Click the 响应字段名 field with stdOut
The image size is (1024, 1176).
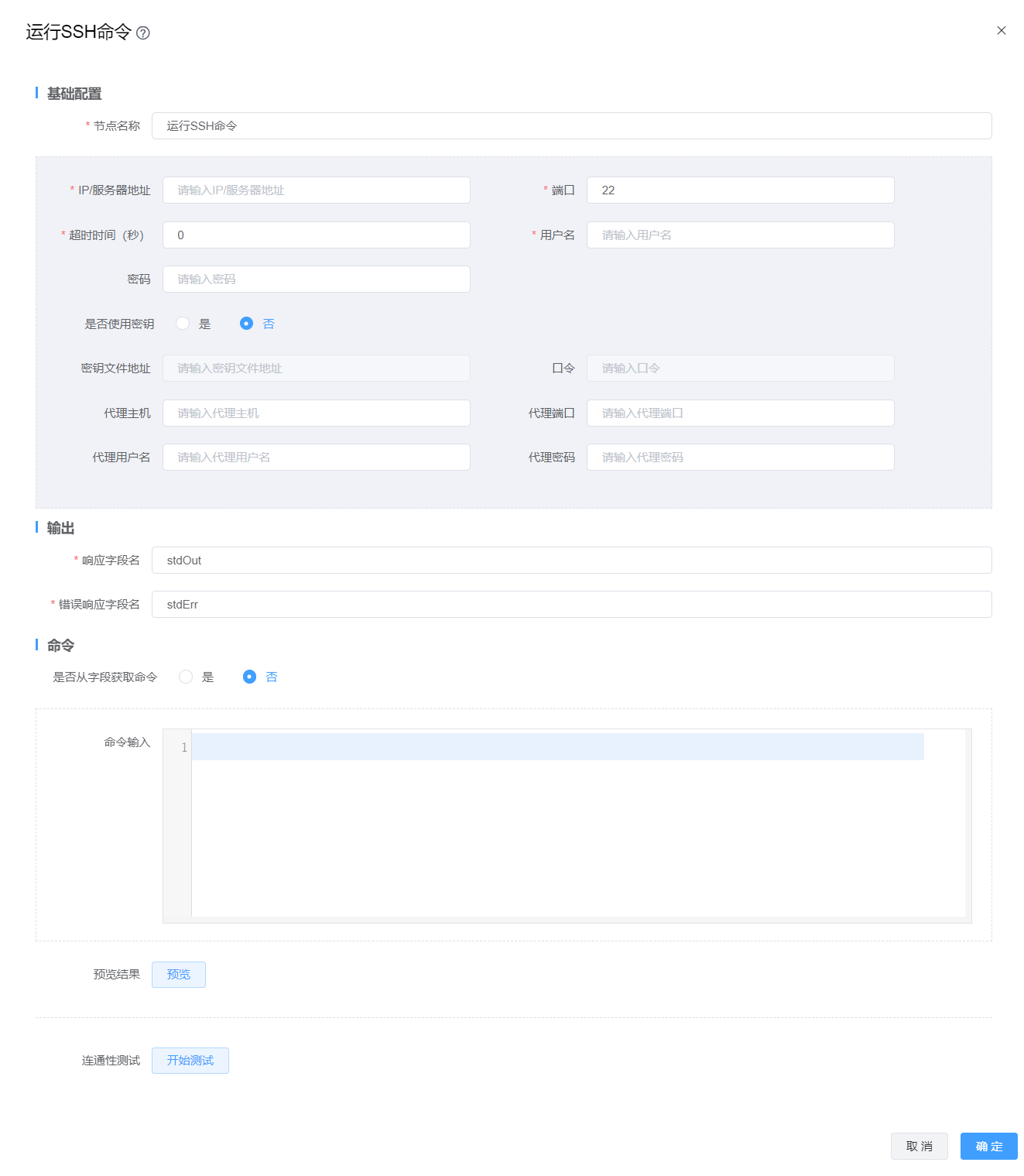(571, 561)
